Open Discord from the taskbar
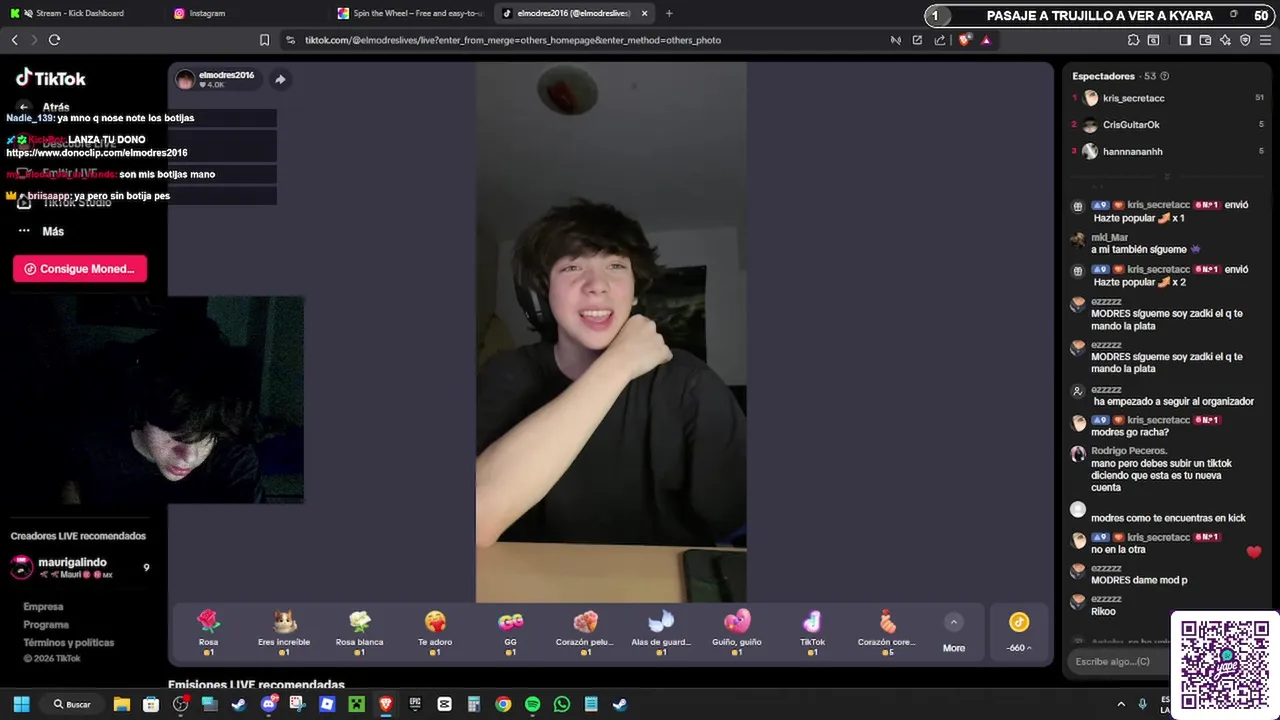Image resolution: width=1280 pixels, height=720 pixels. click(x=268, y=704)
